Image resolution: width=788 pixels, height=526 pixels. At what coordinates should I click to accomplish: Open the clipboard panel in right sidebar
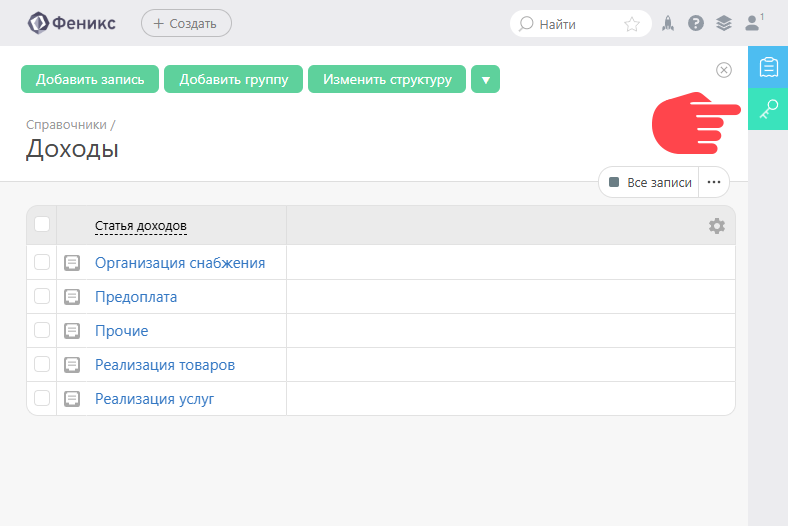click(768, 67)
